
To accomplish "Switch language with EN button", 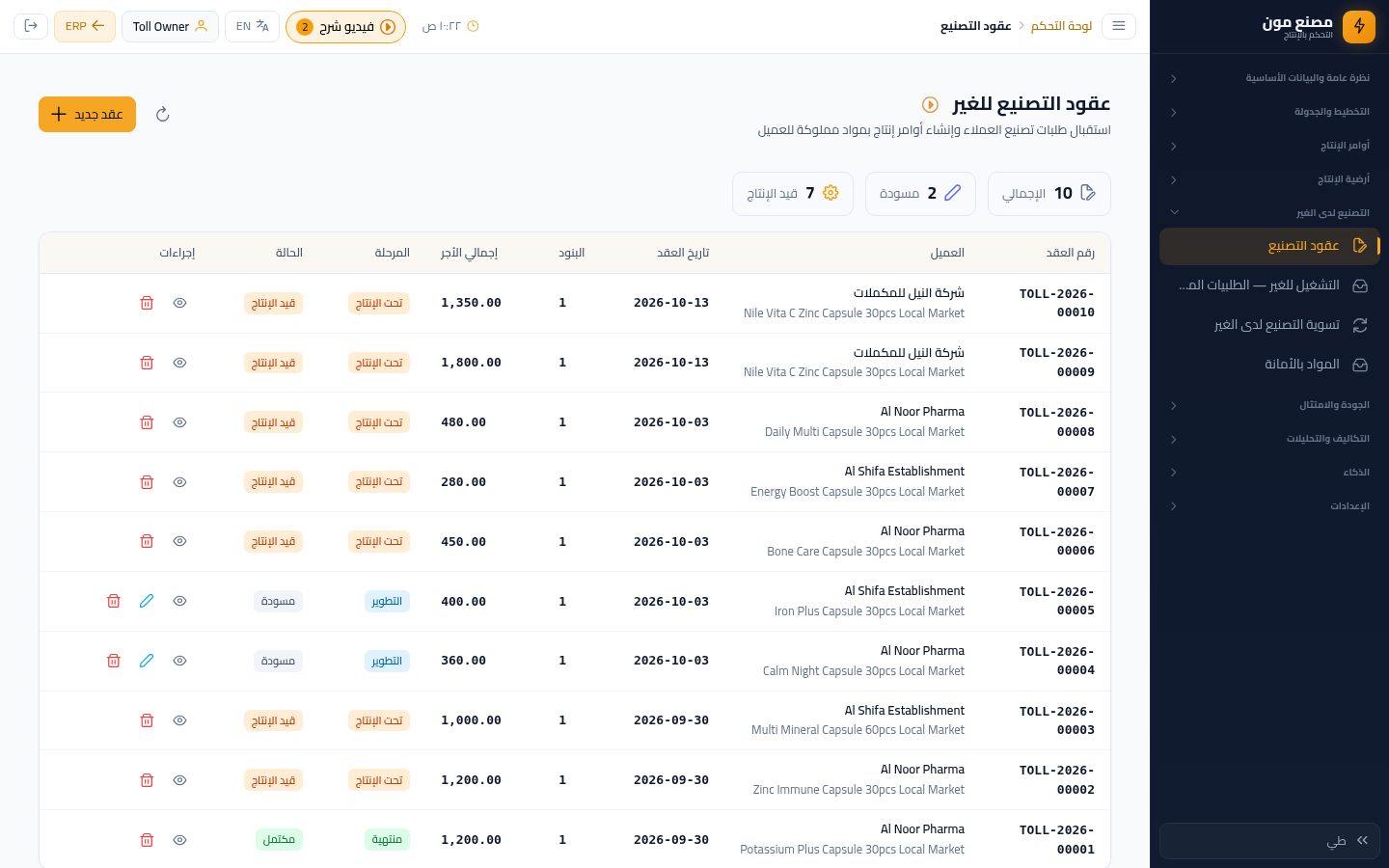I will [252, 26].
